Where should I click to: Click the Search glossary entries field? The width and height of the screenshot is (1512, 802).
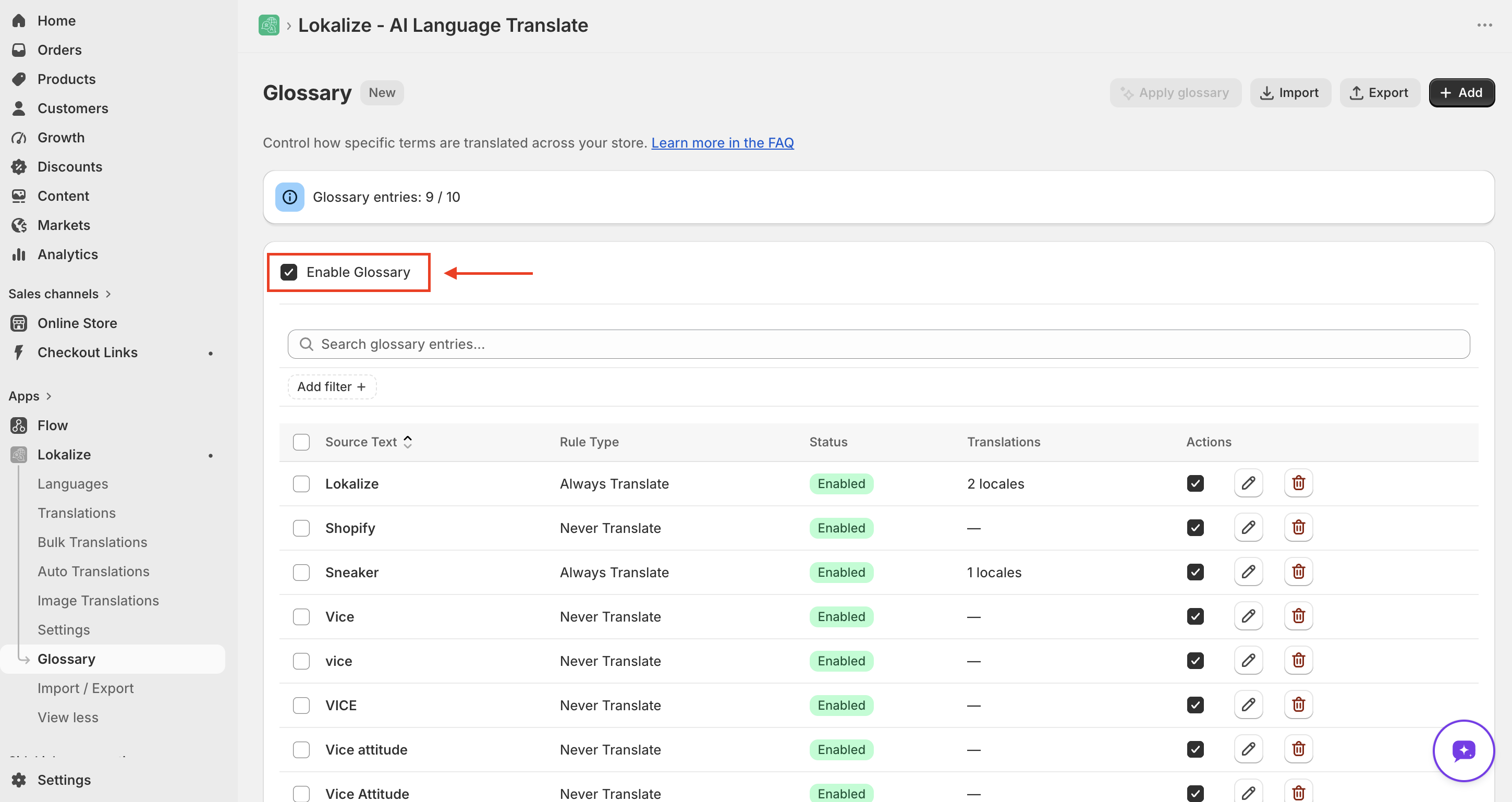[x=879, y=344]
